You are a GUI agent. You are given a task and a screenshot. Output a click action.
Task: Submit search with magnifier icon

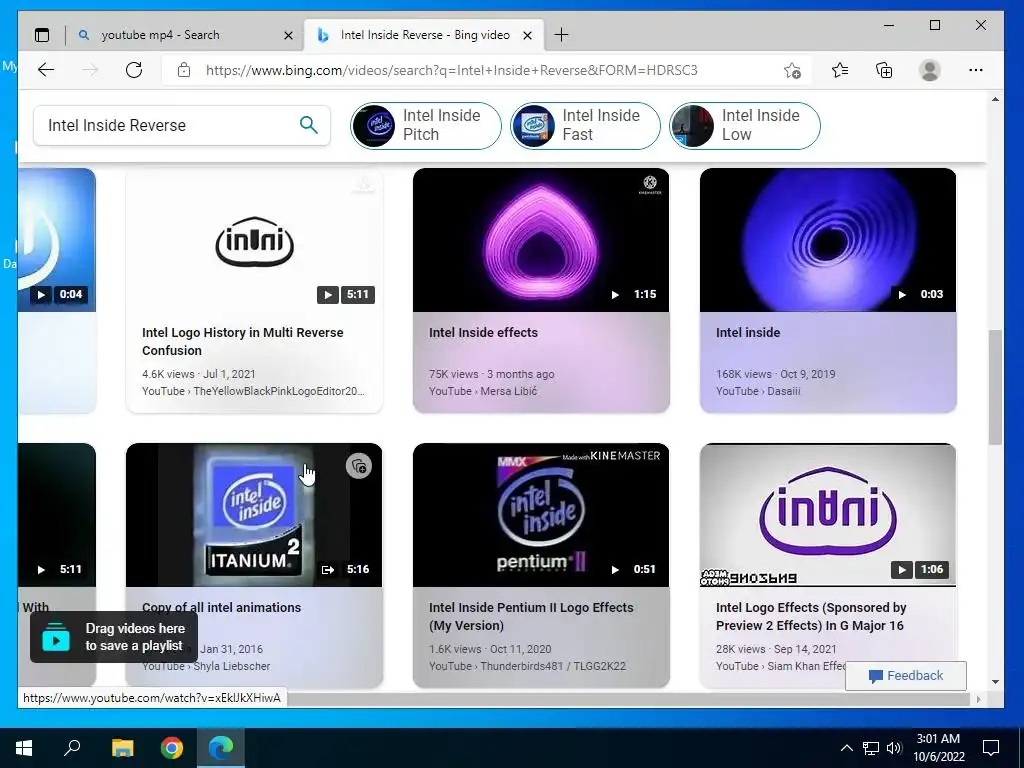pos(309,124)
